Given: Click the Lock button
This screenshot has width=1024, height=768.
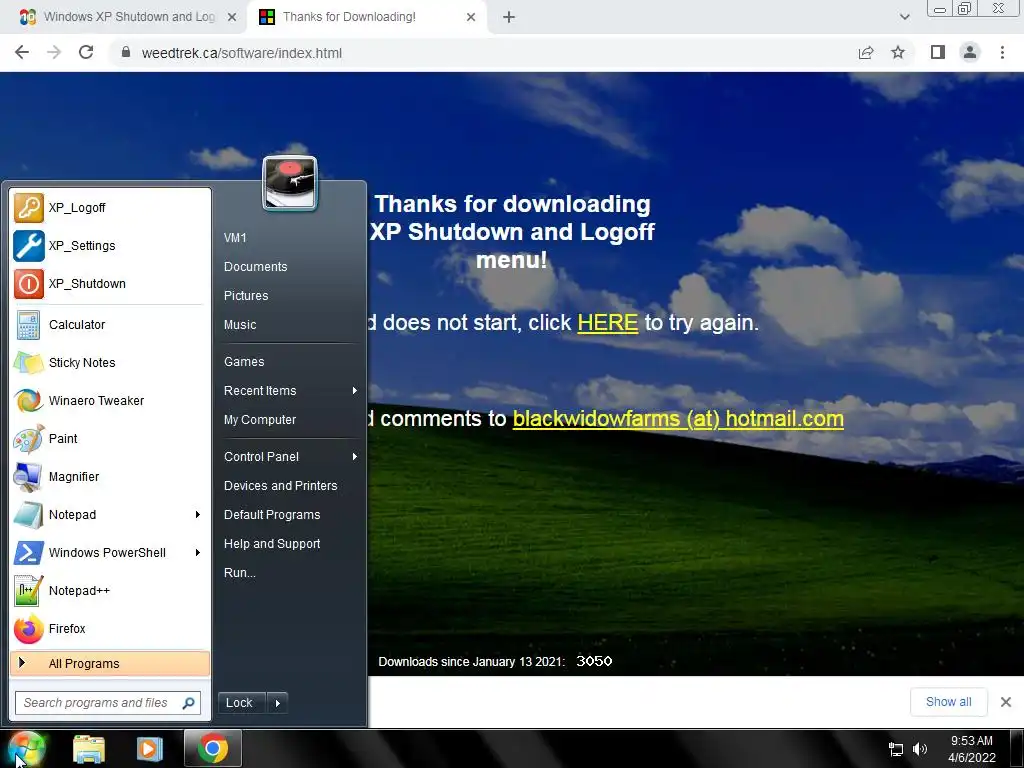Looking at the screenshot, I should pyautogui.click(x=242, y=703).
